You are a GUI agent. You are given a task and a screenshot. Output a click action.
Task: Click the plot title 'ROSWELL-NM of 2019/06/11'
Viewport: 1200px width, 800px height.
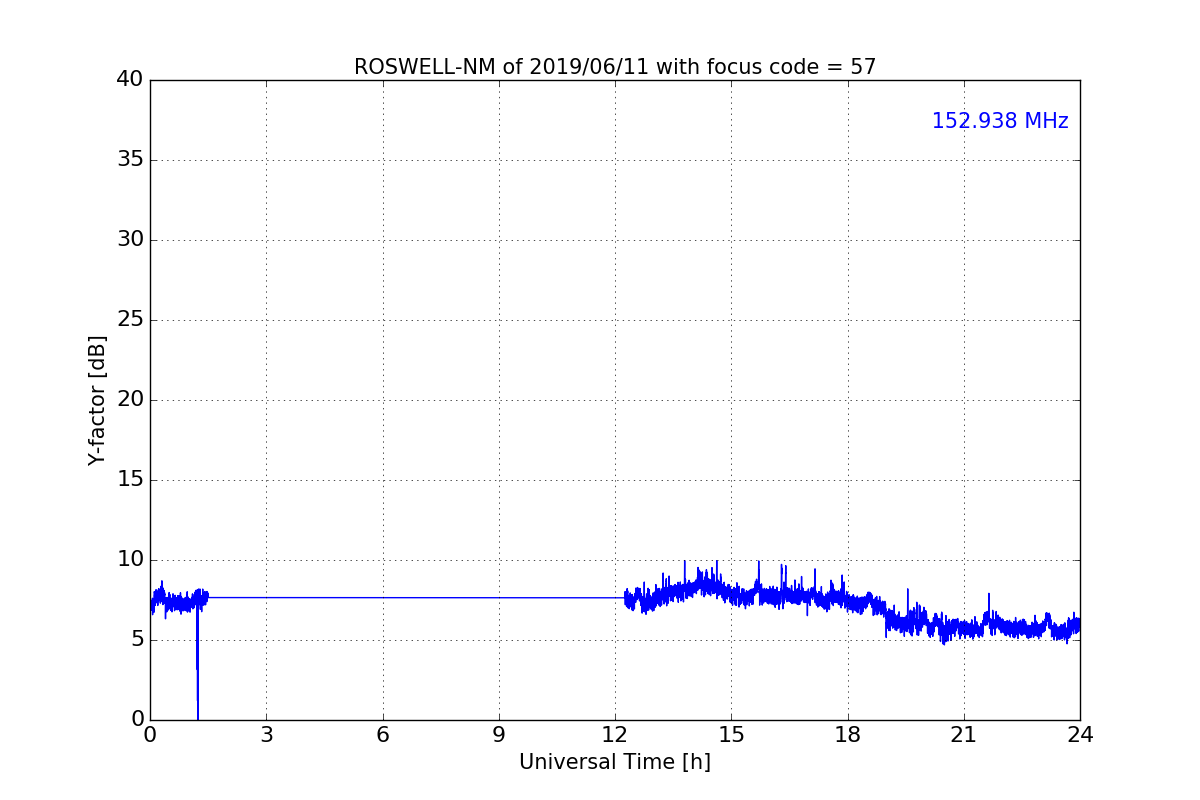pos(615,67)
